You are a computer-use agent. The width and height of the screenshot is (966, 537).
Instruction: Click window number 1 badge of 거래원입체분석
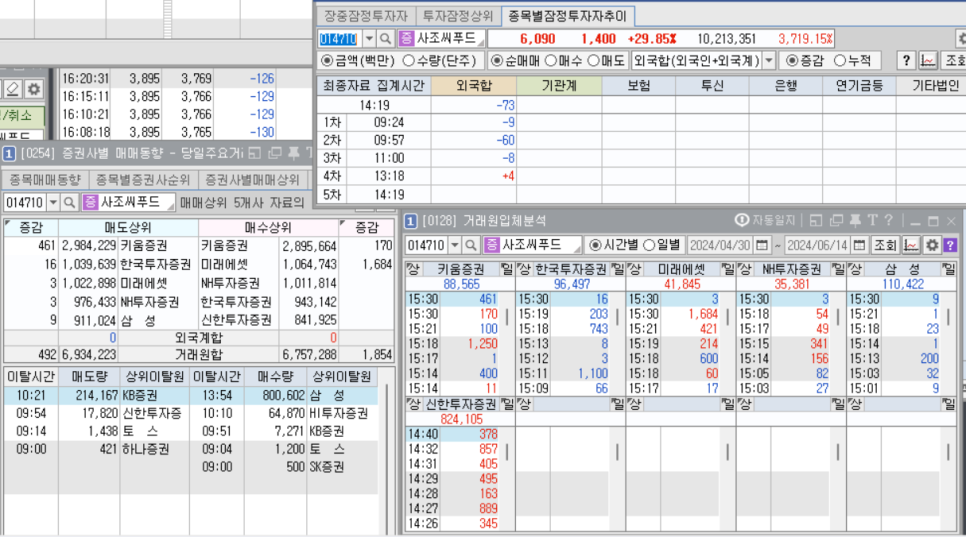411,220
